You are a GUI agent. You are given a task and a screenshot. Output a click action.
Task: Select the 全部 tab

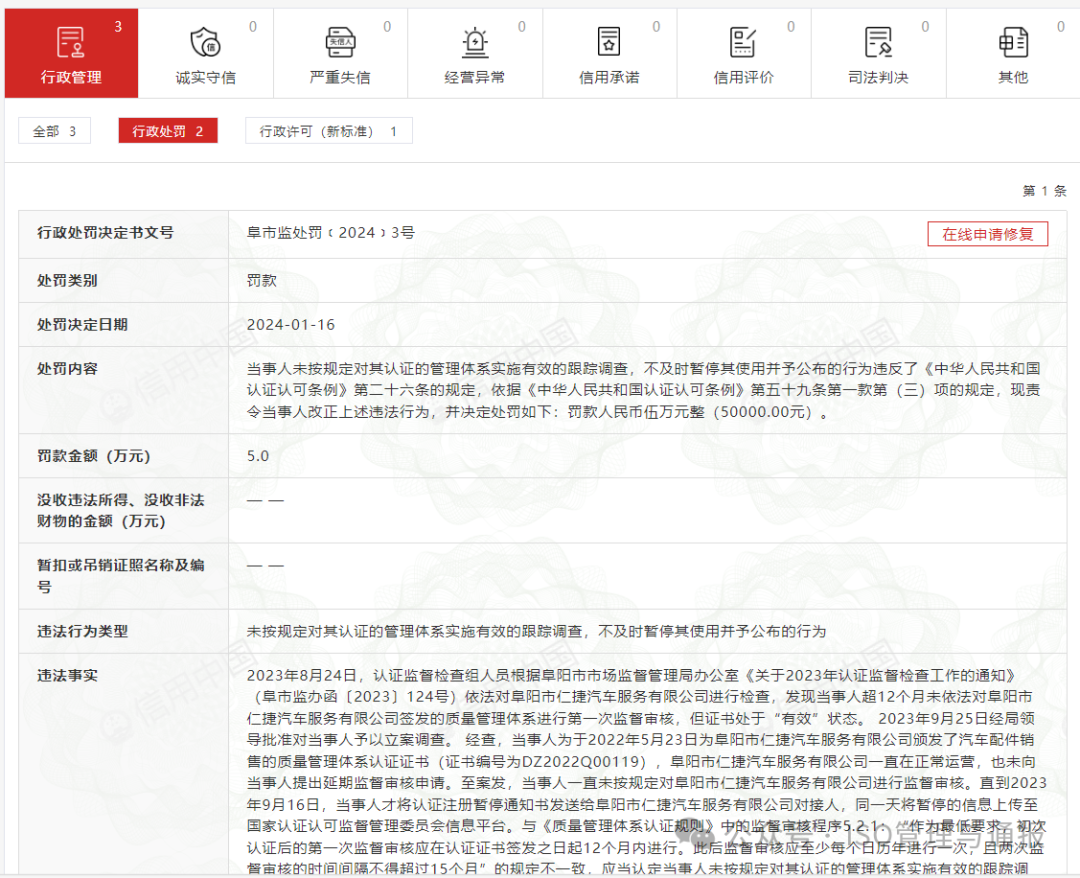pos(54,130)
